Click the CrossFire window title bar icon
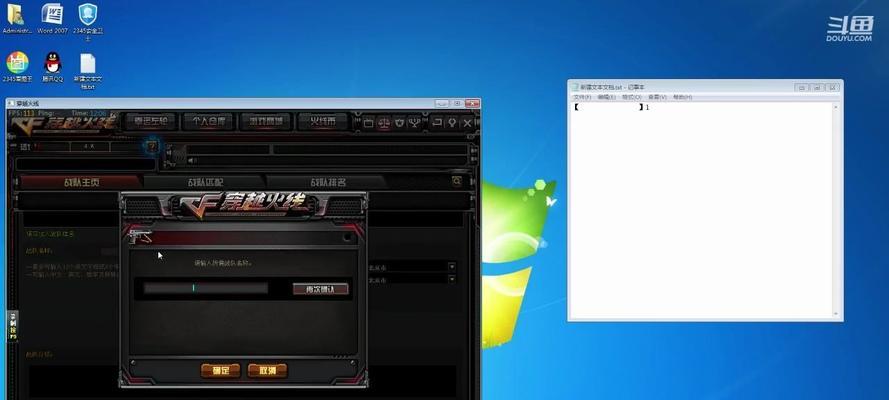 pos(11,104)
